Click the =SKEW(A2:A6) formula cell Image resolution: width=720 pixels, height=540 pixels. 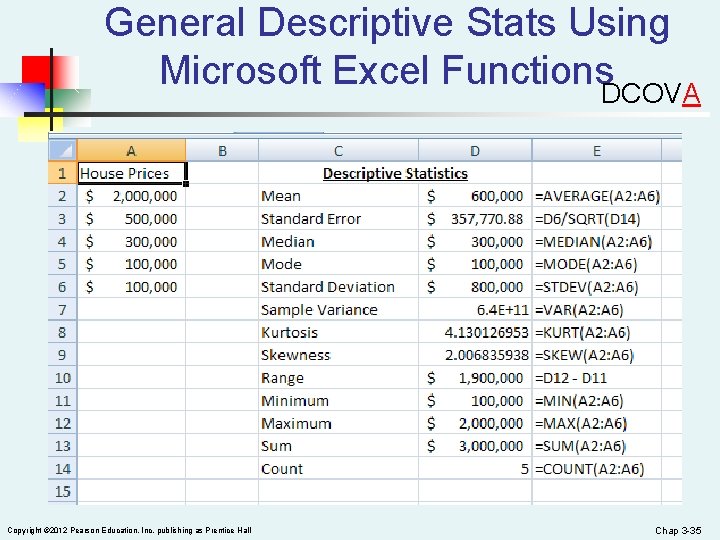[596, 355]
